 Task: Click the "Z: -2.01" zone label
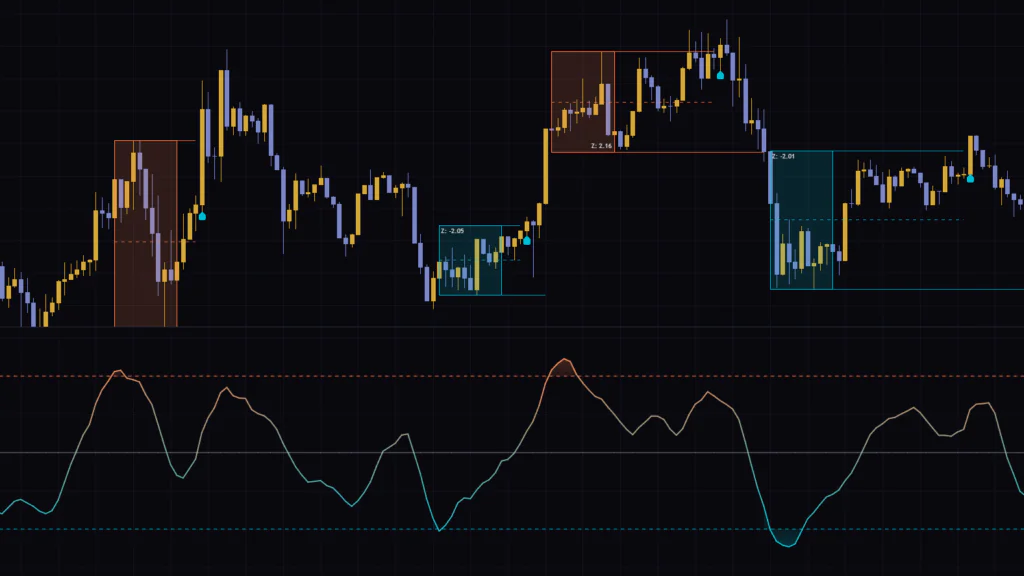783,157
